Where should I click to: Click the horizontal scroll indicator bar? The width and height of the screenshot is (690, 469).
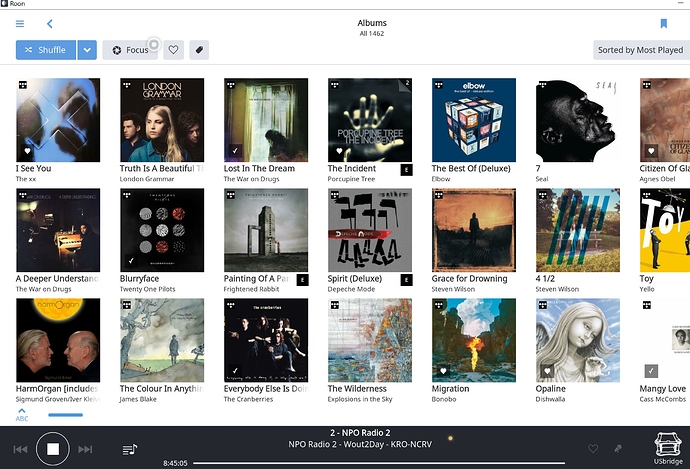(66, 414)
